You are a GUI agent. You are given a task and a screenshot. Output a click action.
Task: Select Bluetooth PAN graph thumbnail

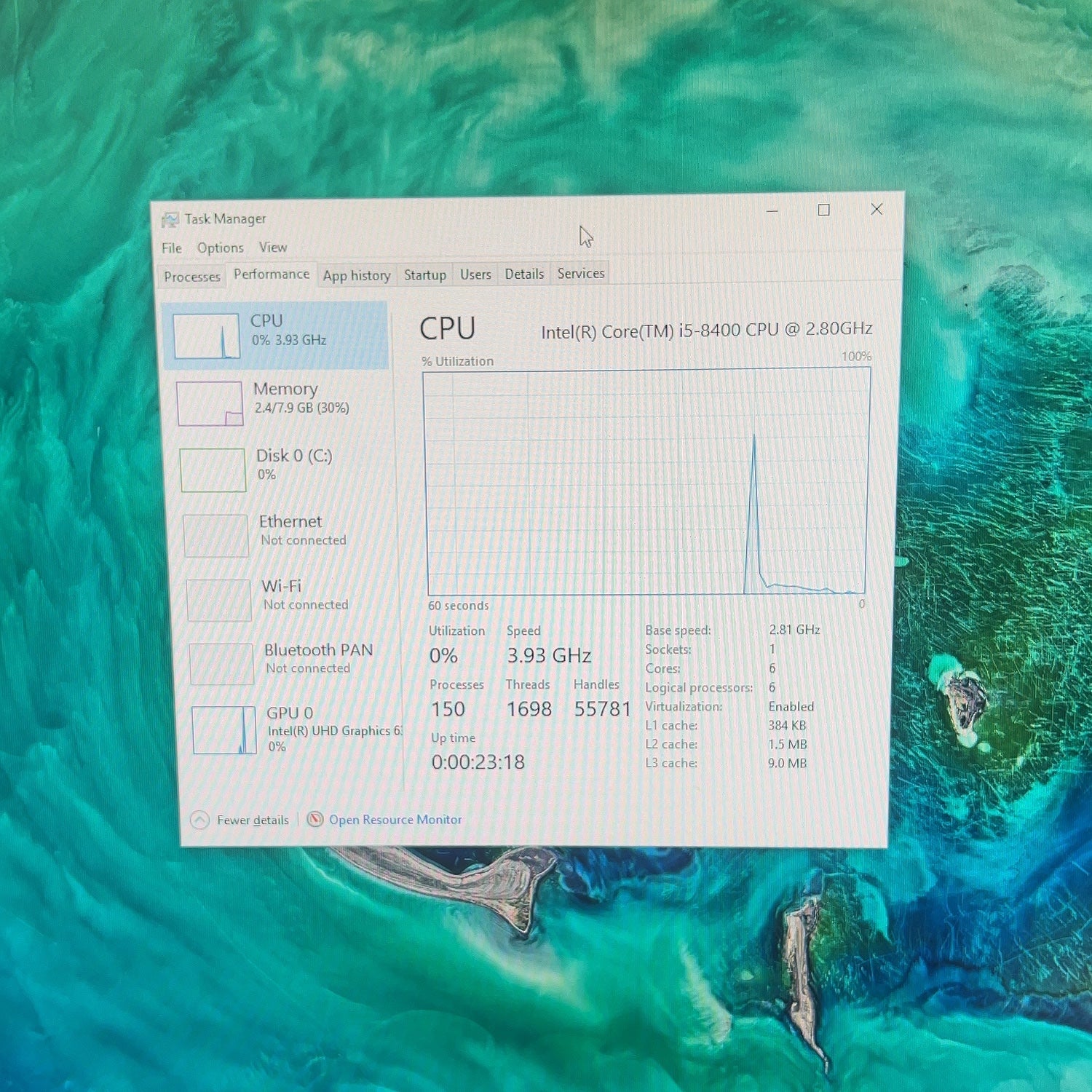click(221, 663)
